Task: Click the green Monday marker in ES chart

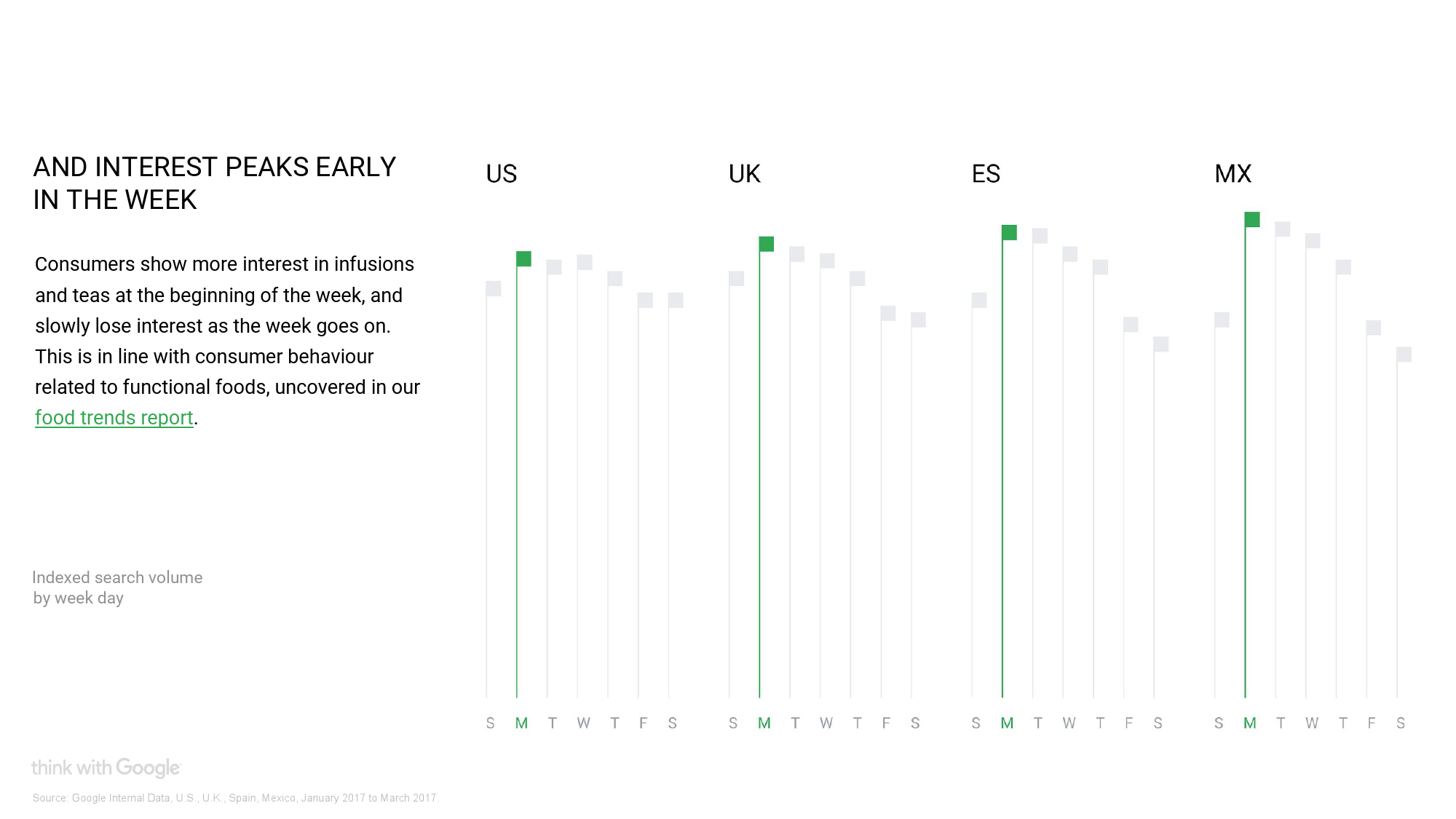Action: point(1009,233)
